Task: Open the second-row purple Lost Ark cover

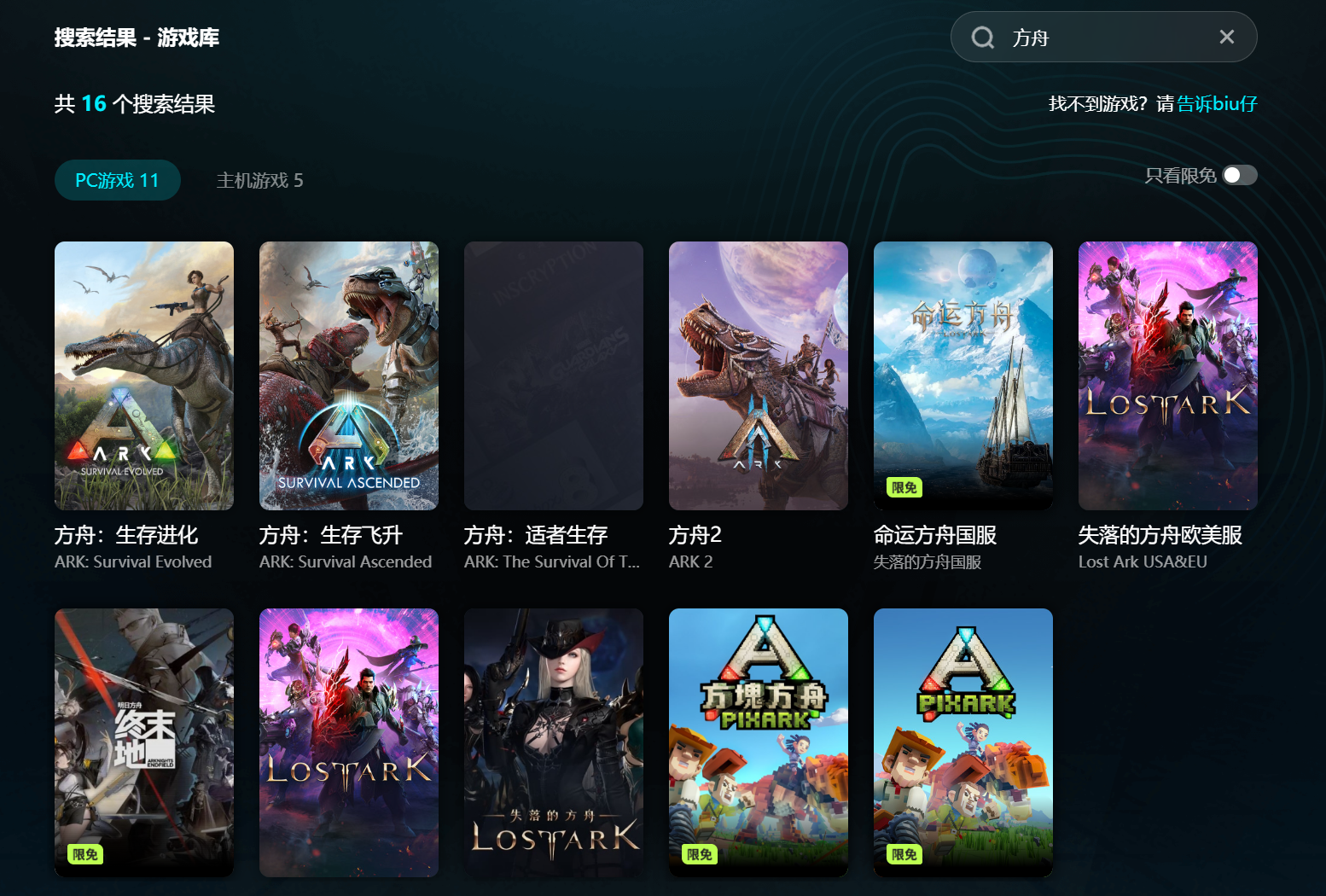Action: coord(349,742)
